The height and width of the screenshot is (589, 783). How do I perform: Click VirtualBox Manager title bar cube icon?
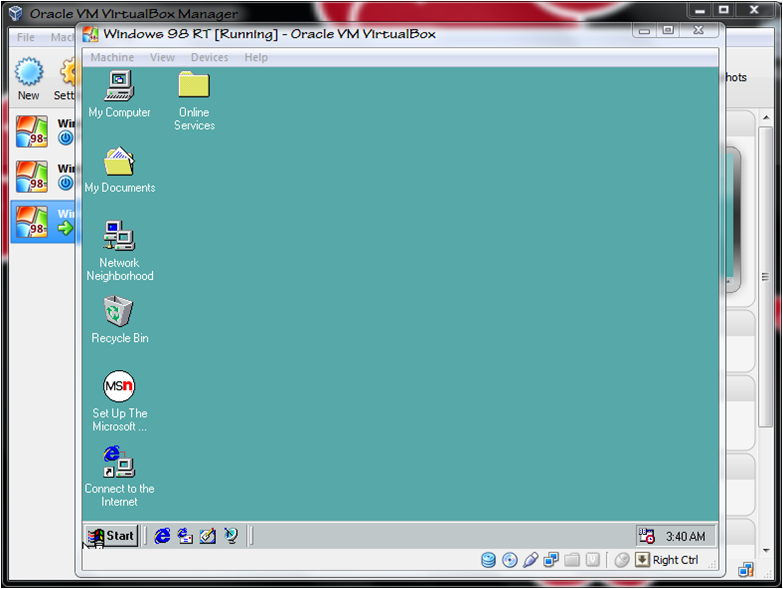point(16,13)
